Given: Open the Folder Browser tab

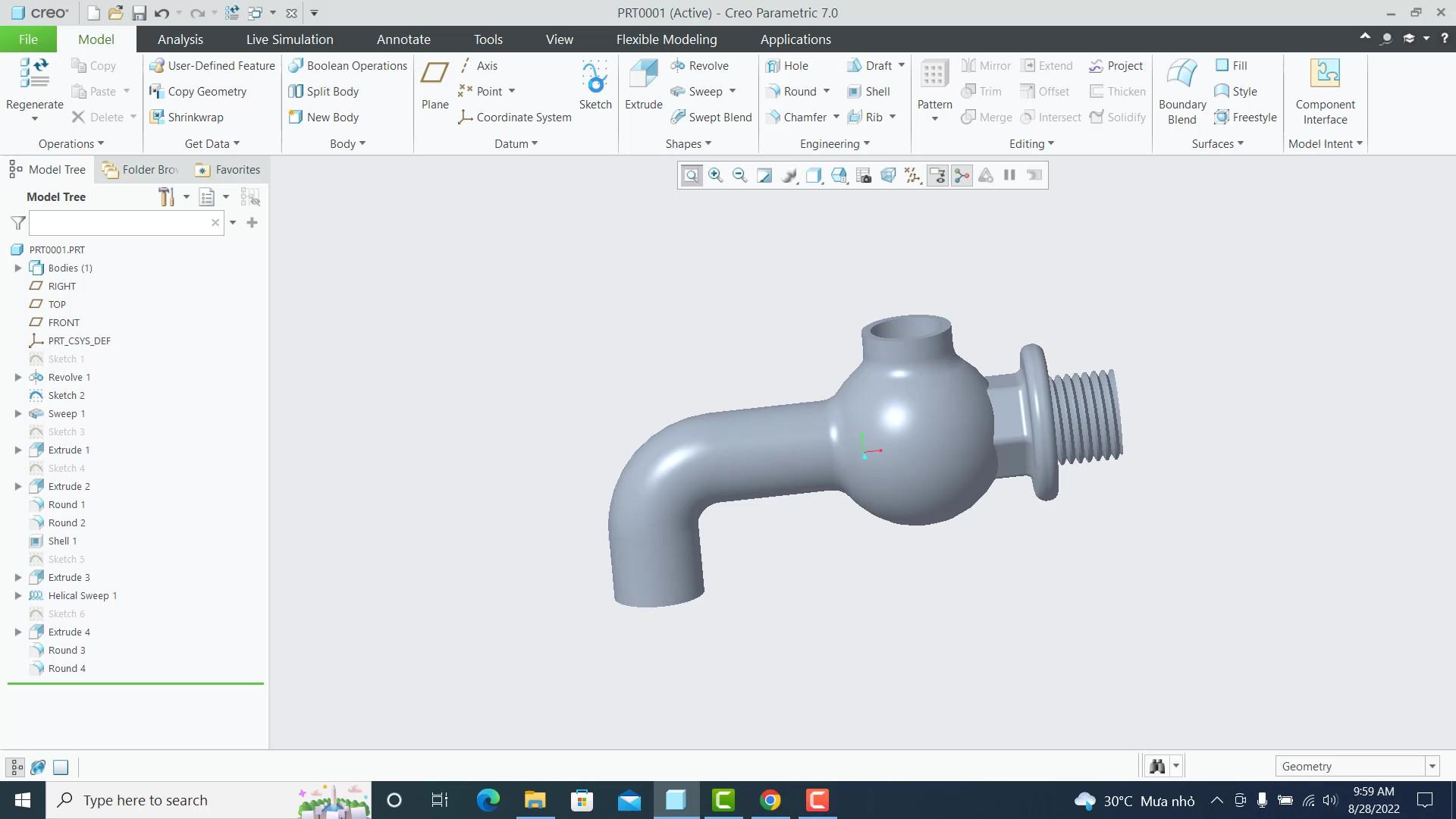Looking at the screenshot, I should [x=142, y=170].
